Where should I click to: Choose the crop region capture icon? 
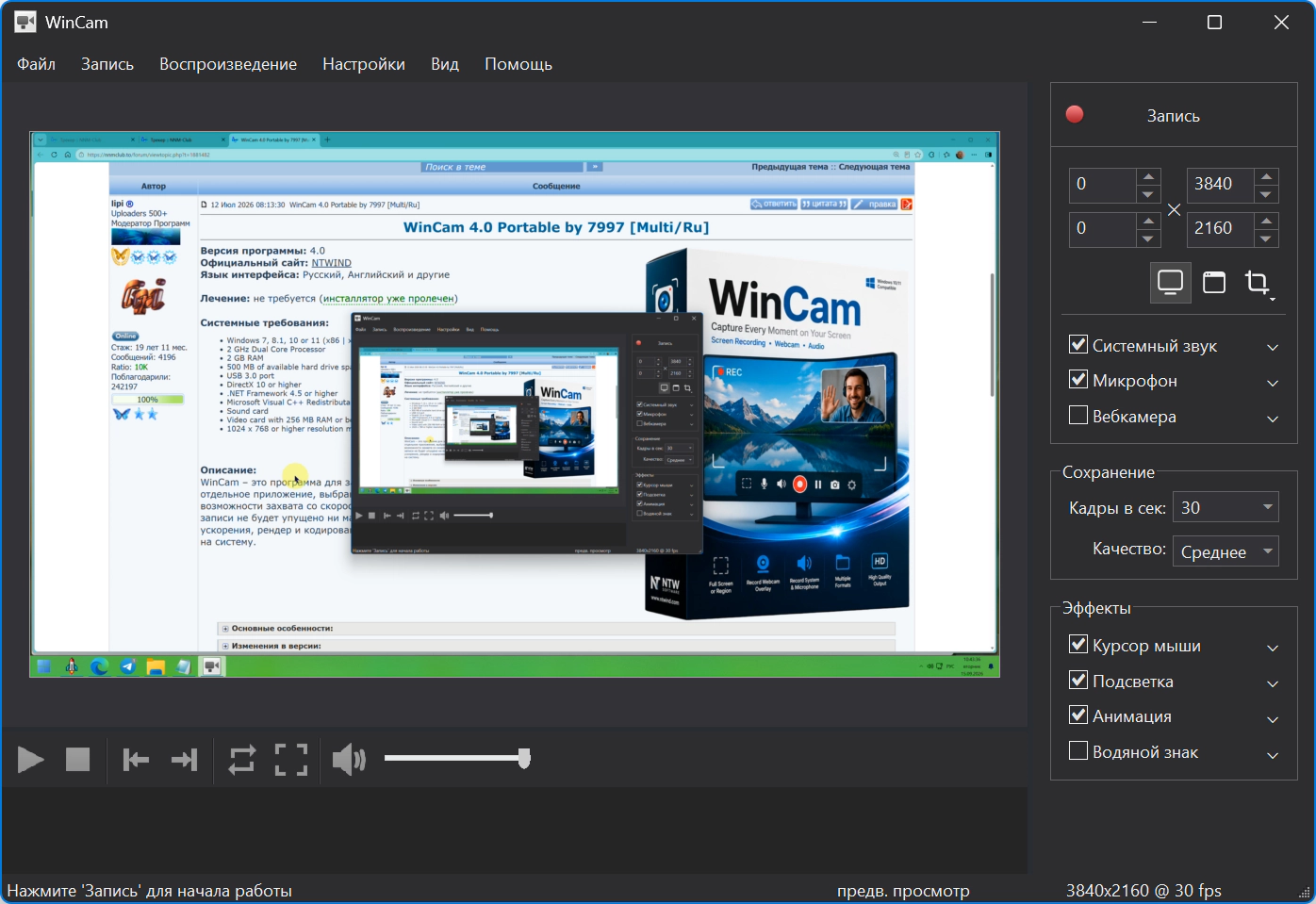1258,283
